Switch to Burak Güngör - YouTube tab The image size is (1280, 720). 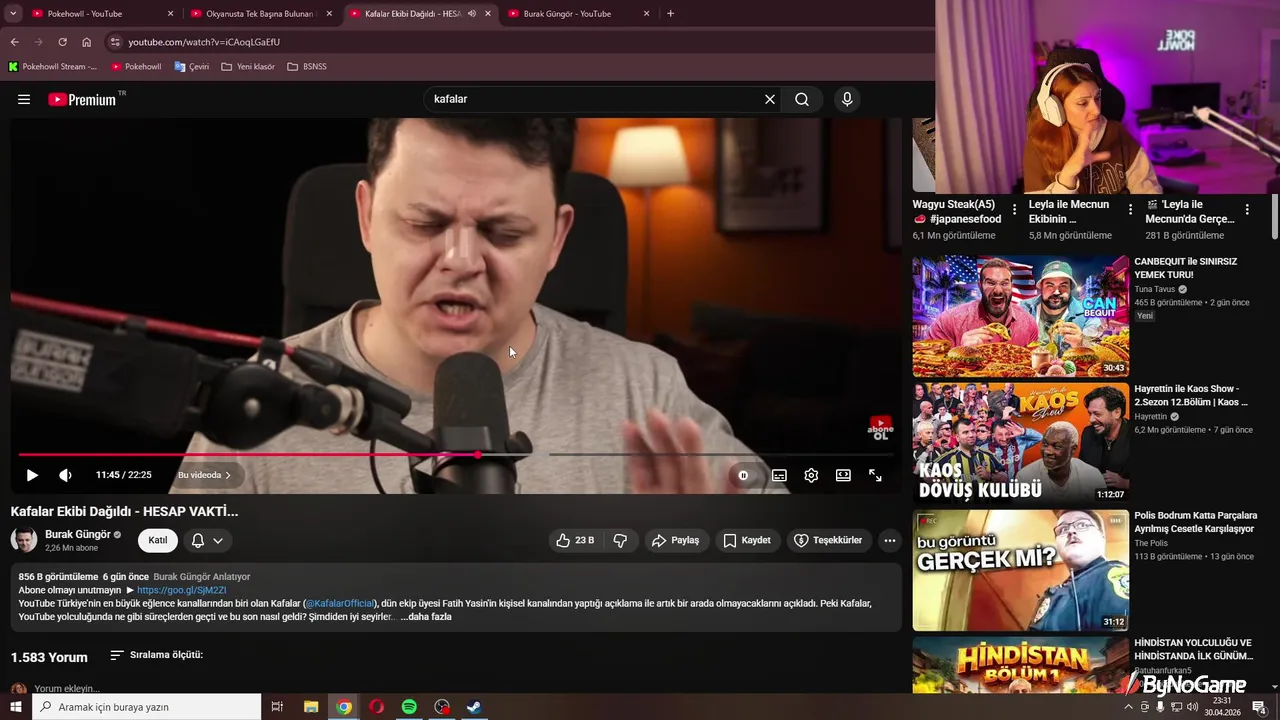[x=578, y=14]
